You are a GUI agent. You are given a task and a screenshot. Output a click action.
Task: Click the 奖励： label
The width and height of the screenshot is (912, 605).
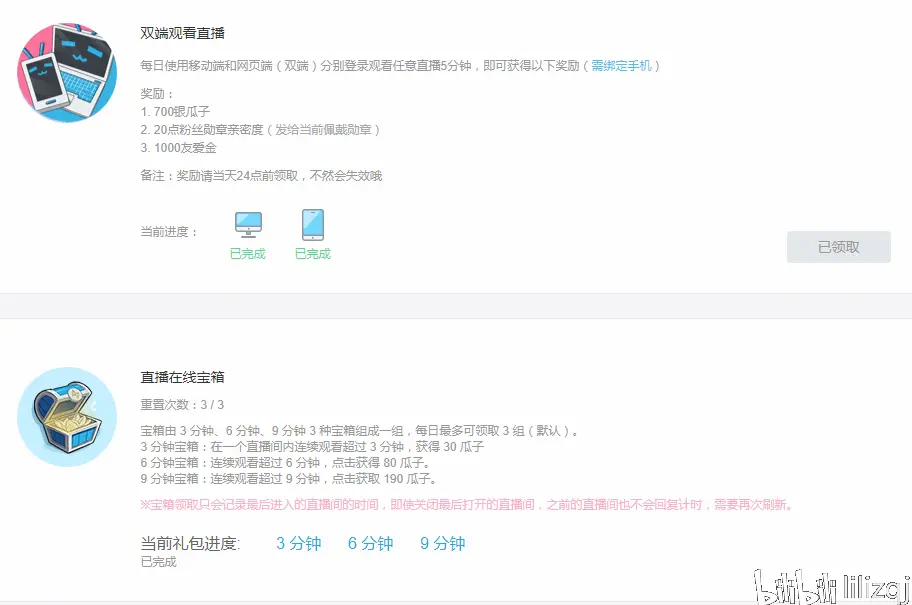point(157,94)
